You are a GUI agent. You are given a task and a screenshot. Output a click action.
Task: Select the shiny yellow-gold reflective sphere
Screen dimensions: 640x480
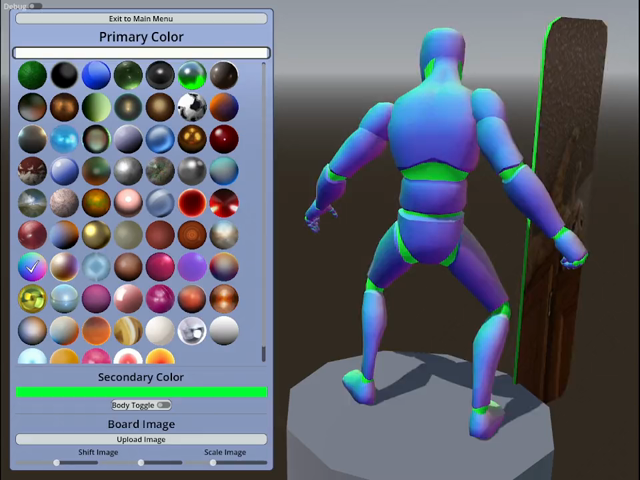(x=32, y=298)
